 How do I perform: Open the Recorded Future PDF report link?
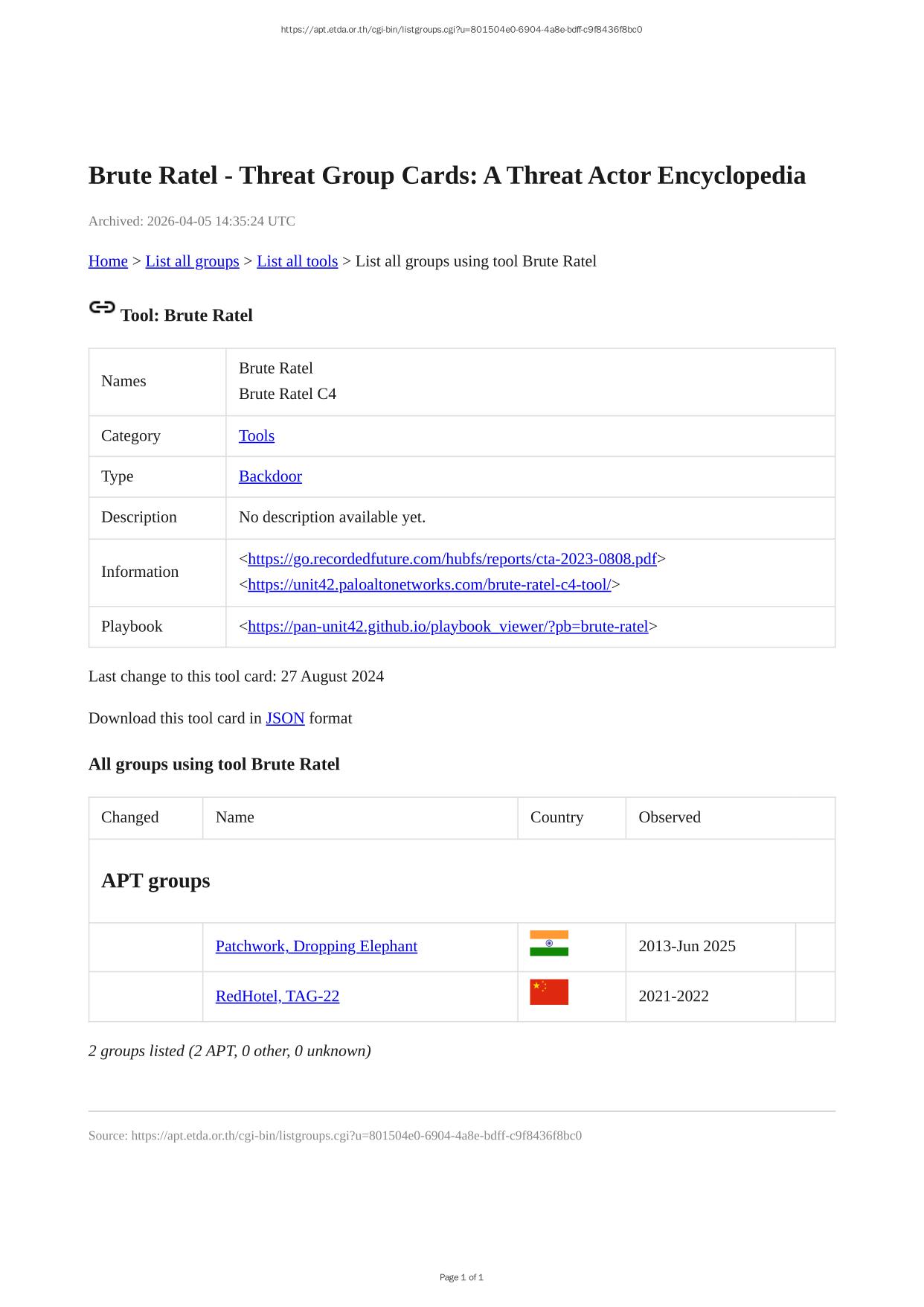pos(452,559)
